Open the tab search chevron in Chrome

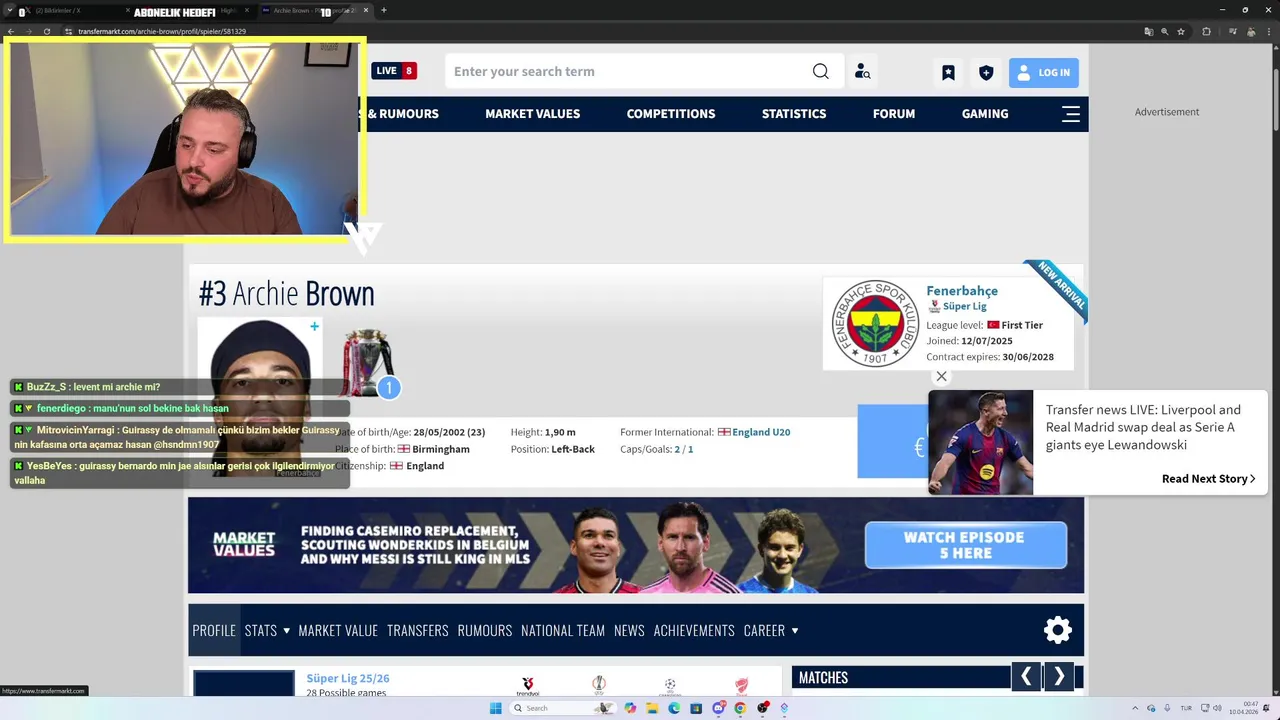coord(9,10)
